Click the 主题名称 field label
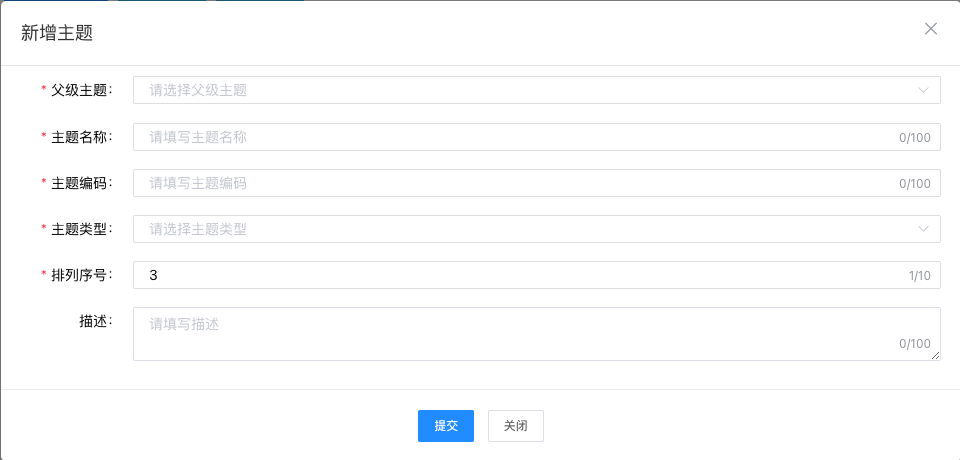This screenshot has height=460, width=960. [x=82, y=137]
